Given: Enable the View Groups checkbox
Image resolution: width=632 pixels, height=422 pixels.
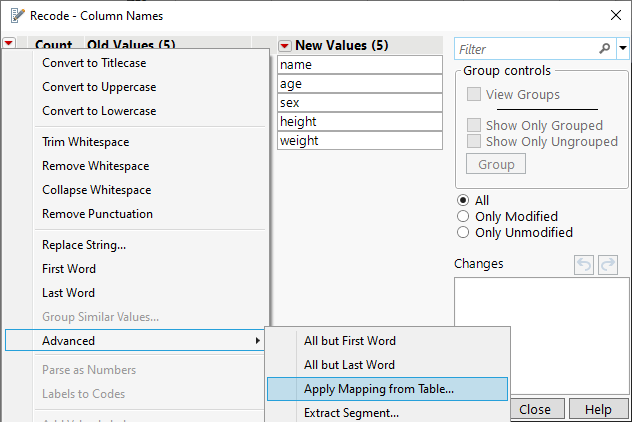Looking at the screenshot, I should pyautogui.click(x=475, y=94).
